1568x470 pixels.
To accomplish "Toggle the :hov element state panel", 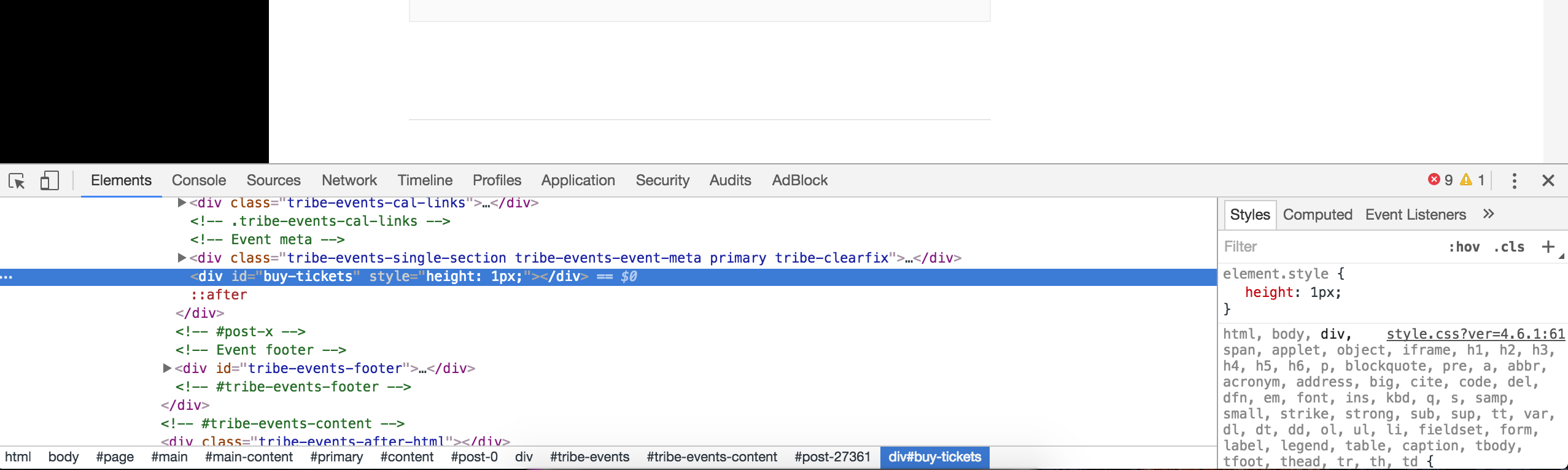I will pos(1464,247).
